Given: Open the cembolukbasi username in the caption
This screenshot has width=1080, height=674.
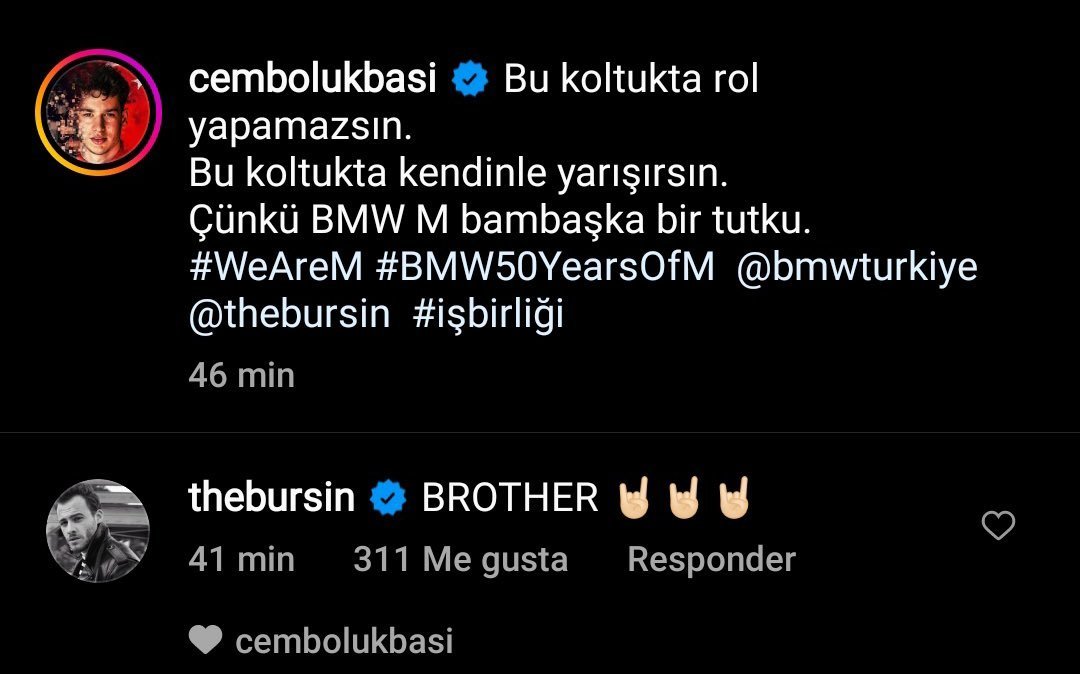Looking at the screenshot, I should [x=313, y=78].
